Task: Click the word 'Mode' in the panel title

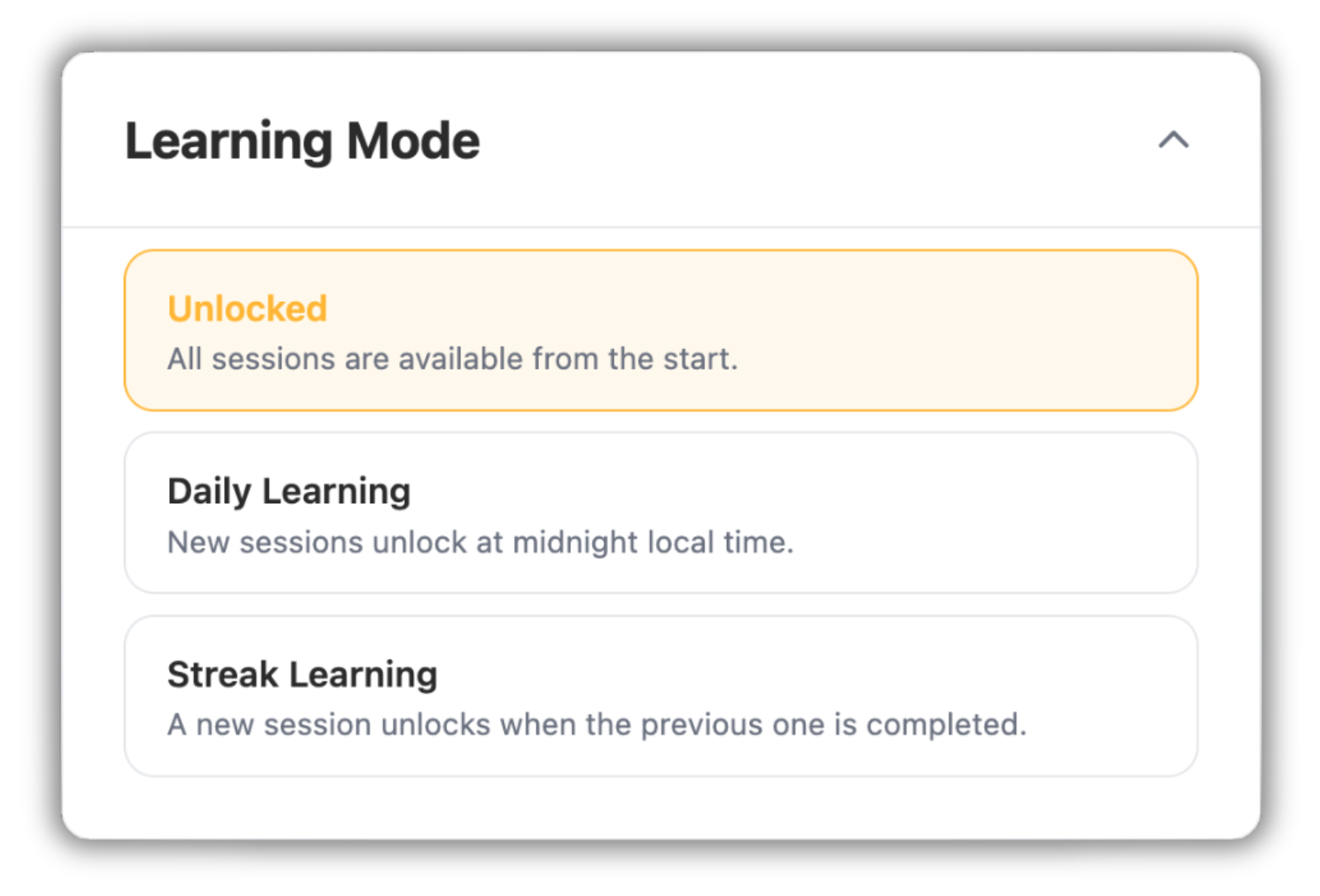Action: 412,141
